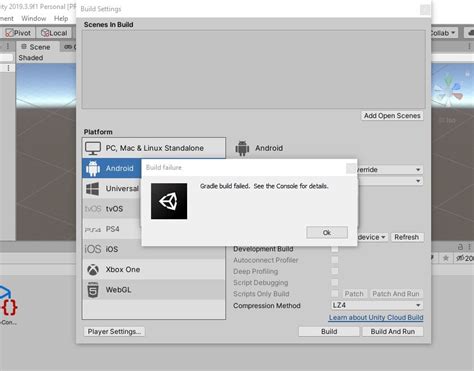This screenshot has width=474, height=371.
Task: Select the PS4 platform
Action: coord(112,229)
